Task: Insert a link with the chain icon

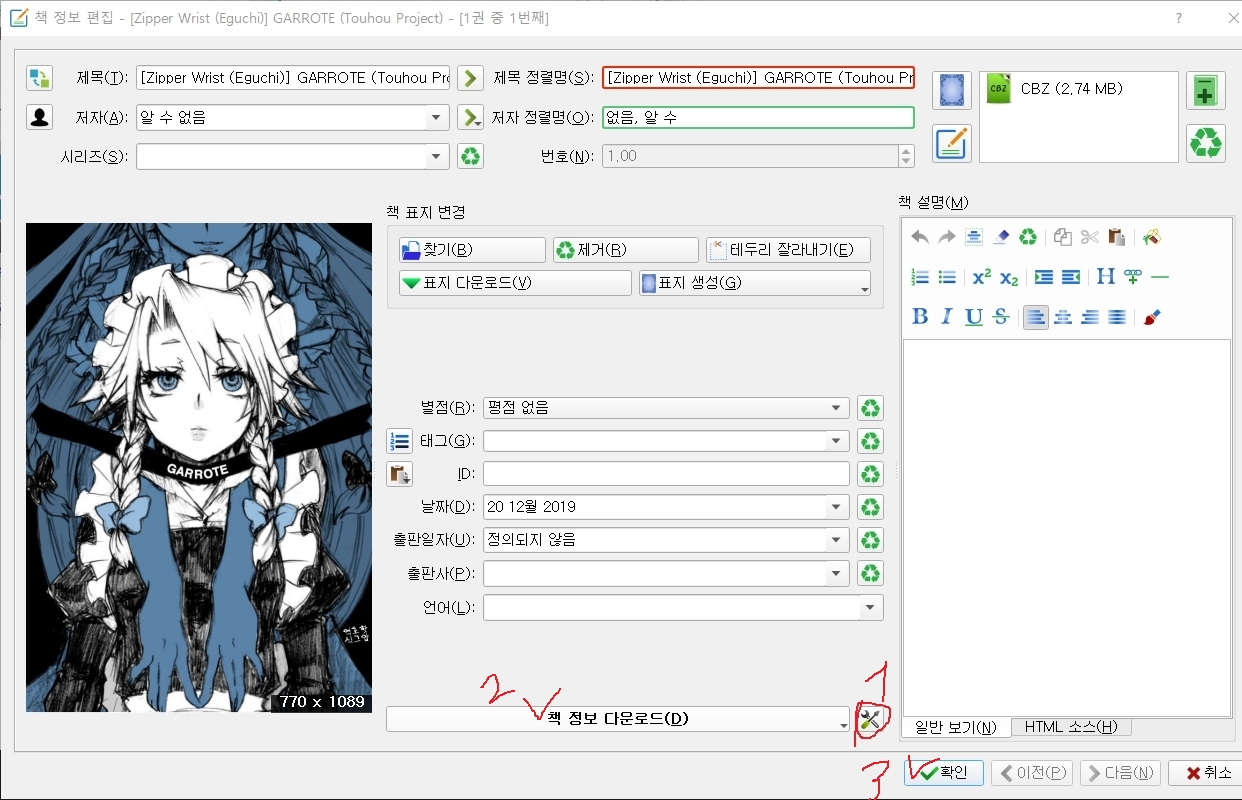Action: (x=1133, y=277)
